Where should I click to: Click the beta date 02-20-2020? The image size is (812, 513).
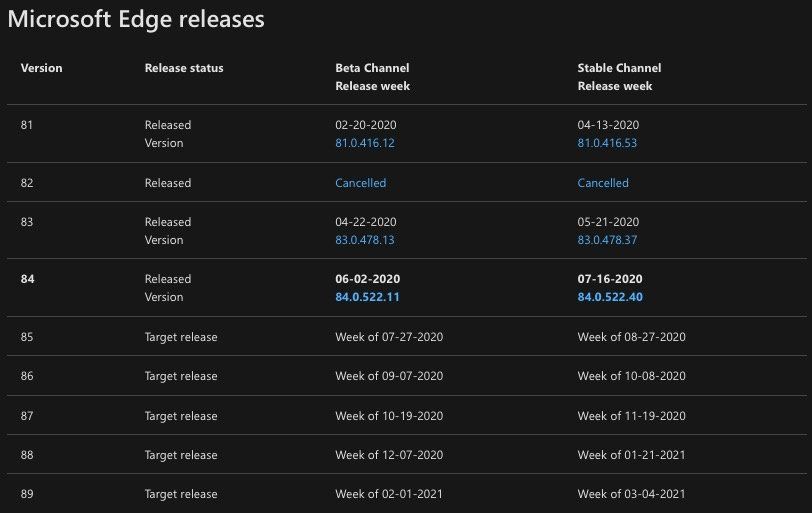(366, 125)
